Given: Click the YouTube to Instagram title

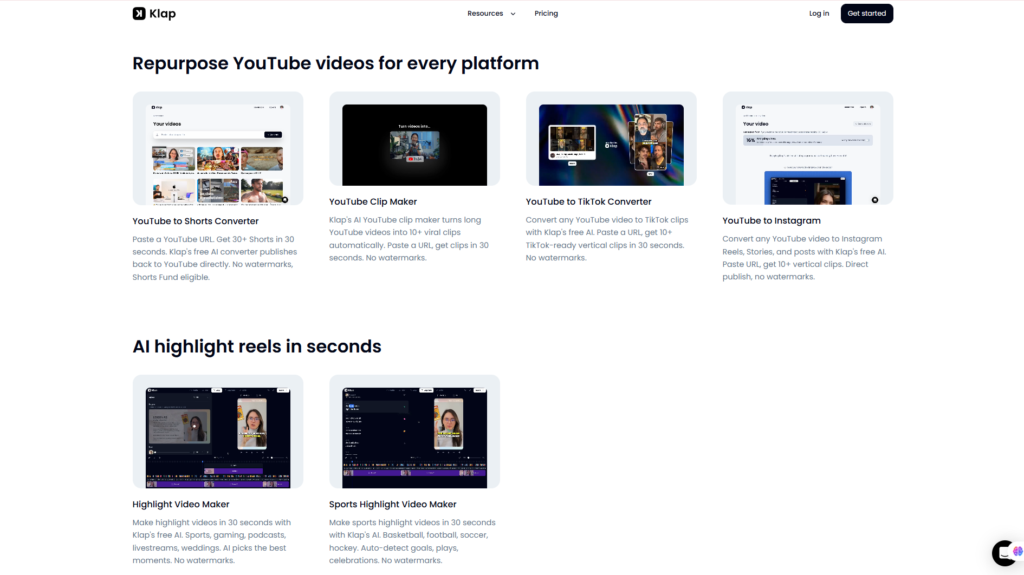Looking at the screenshot, I should [771, 221].
